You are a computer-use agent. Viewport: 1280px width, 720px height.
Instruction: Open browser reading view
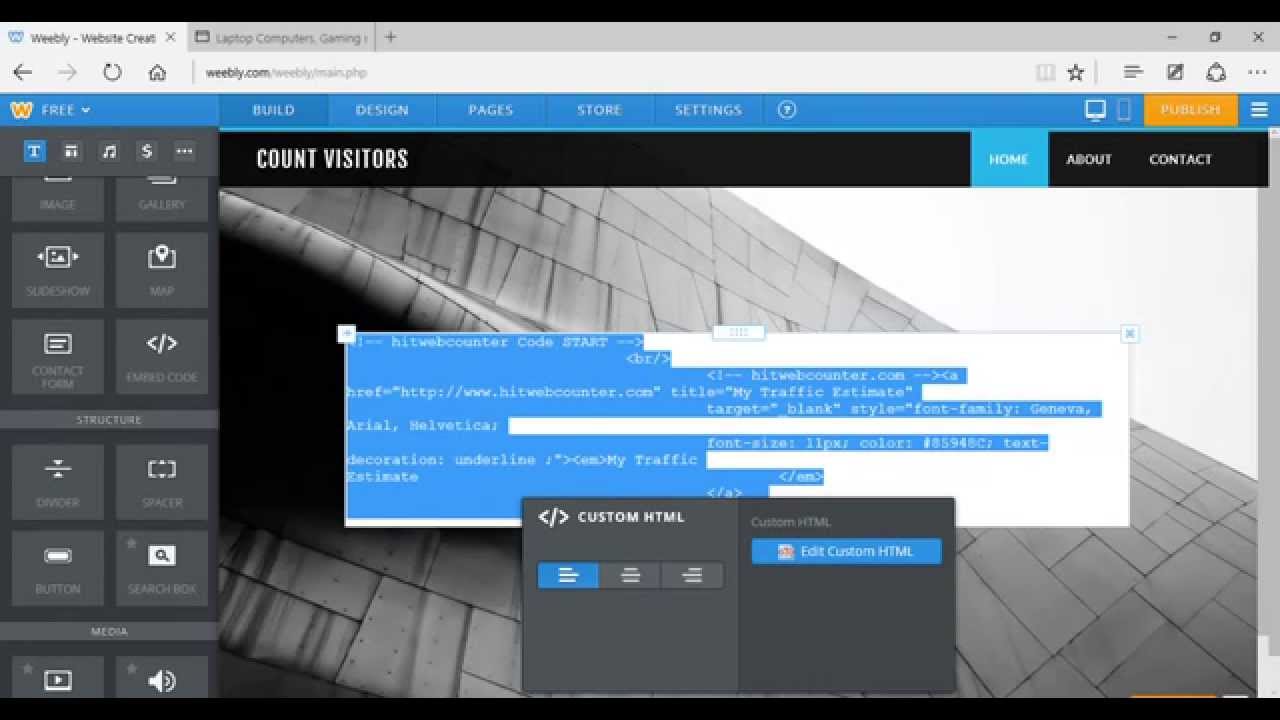(x=1045, y=72)
